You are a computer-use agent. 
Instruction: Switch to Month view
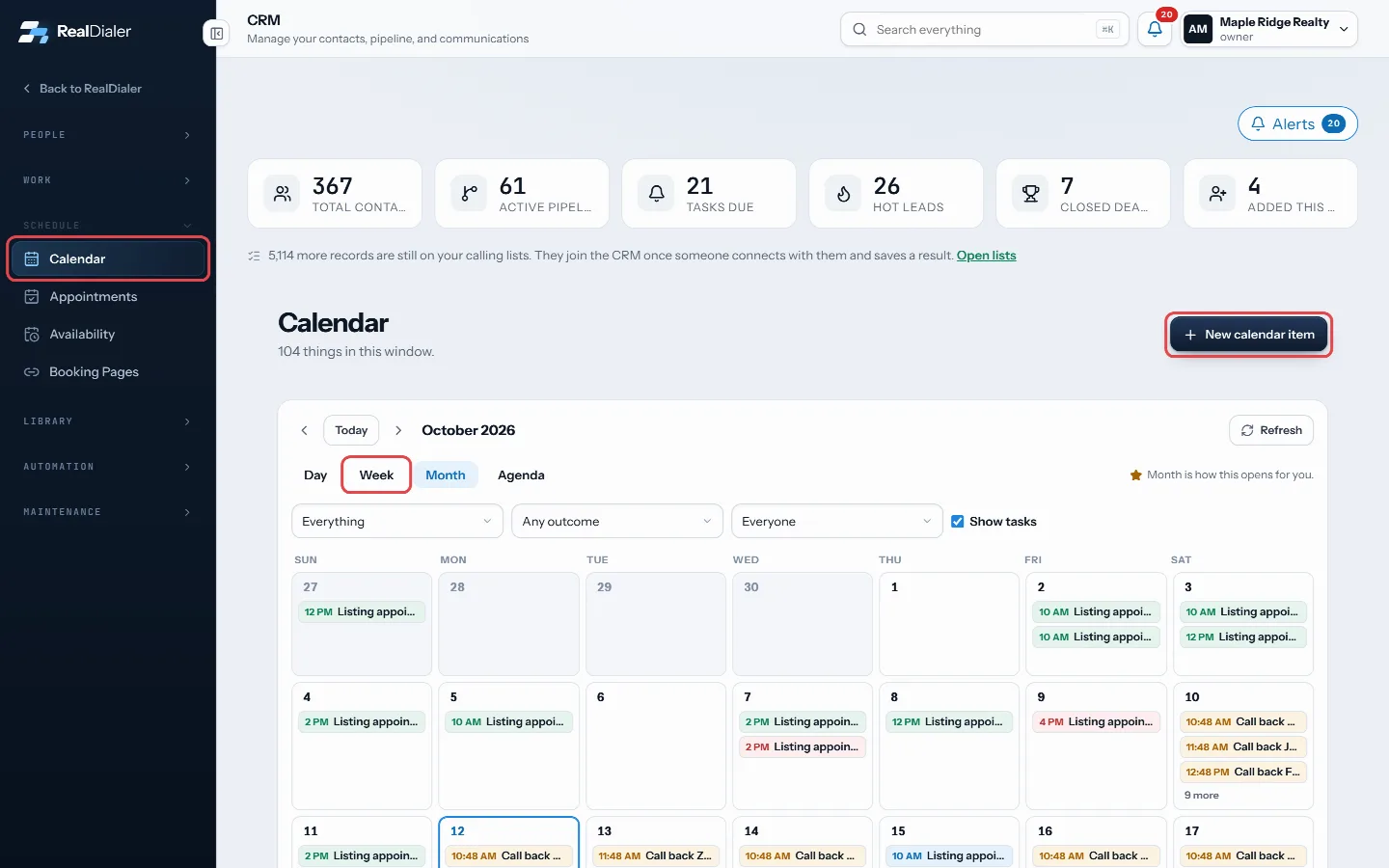pos(446,475)
